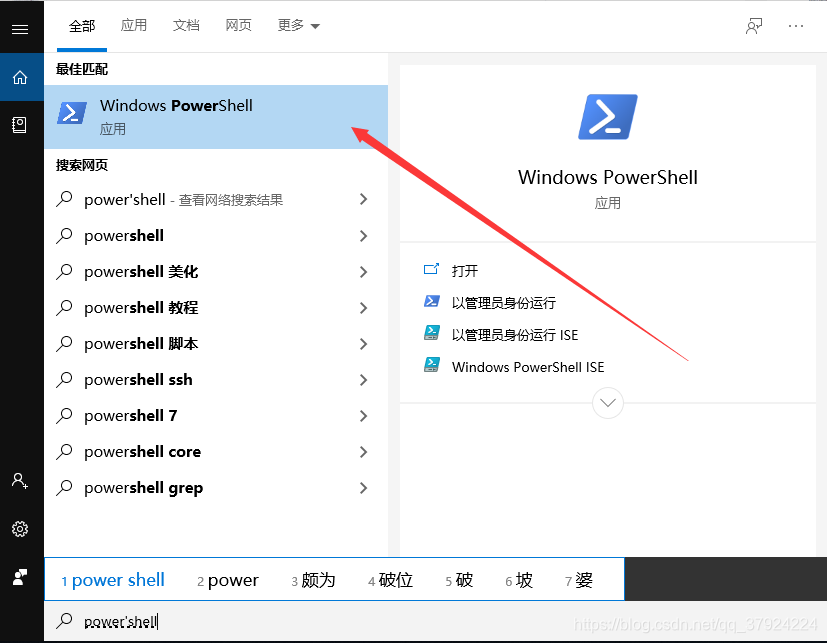Open the settings gear in the sidebar
The image size is (827, 643).
pyautogui.click(x=20, y=529)
